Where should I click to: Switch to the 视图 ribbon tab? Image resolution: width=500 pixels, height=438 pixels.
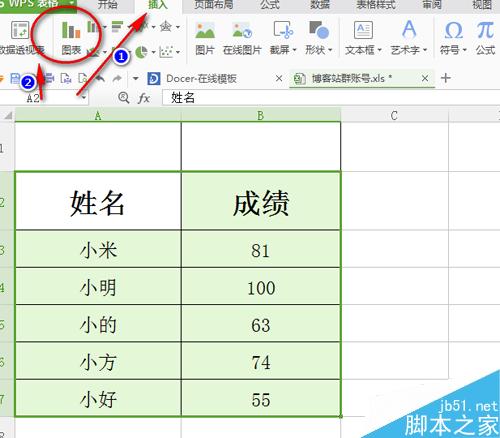pyautogui.click(x=482, y=5)
